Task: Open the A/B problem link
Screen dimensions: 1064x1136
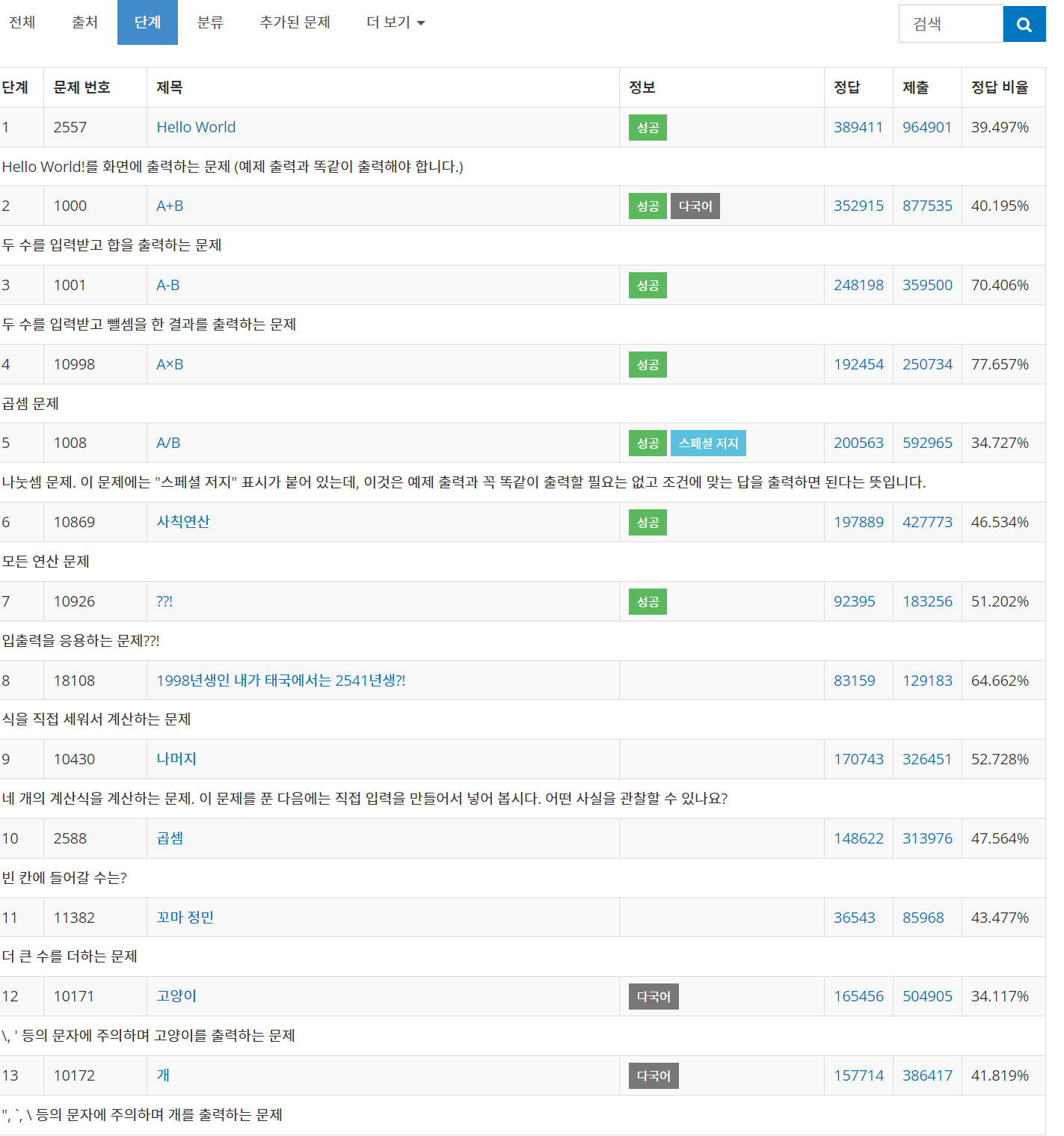Action: [168, 443]
